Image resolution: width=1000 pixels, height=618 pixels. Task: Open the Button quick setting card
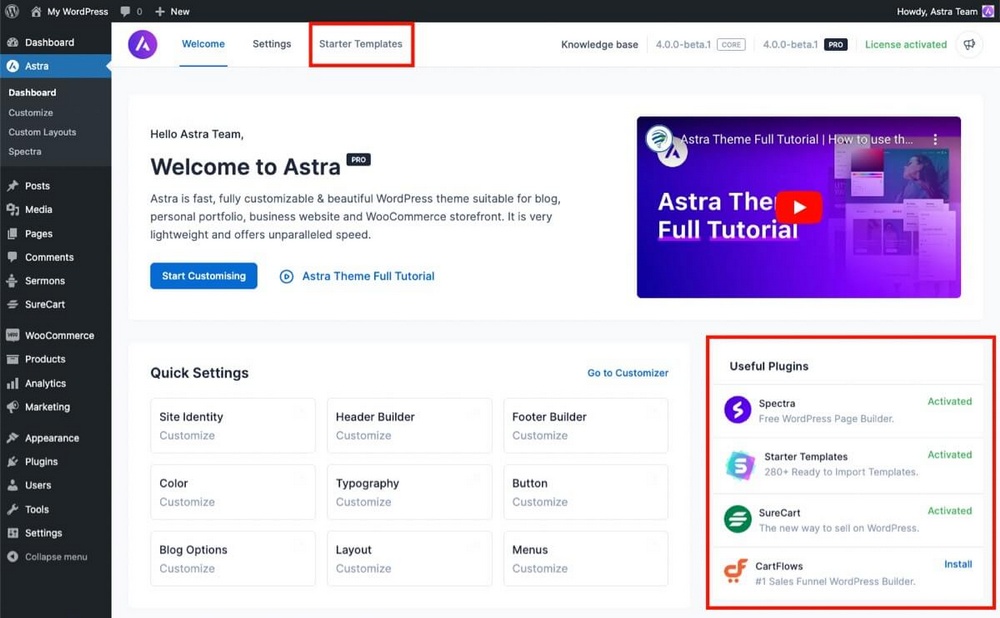585,492
